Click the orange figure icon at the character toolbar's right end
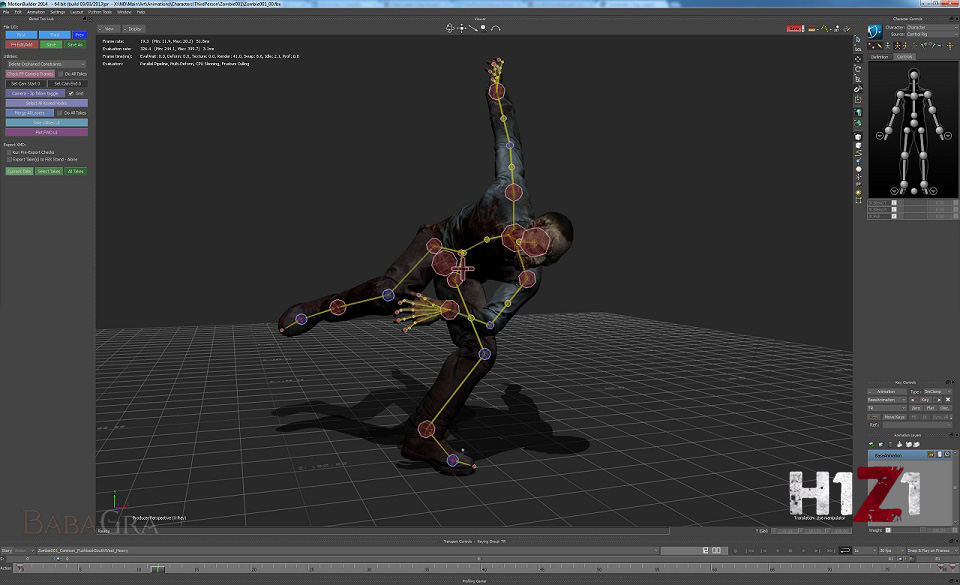The width and height of the screenshot is (960, 585). 950,45
